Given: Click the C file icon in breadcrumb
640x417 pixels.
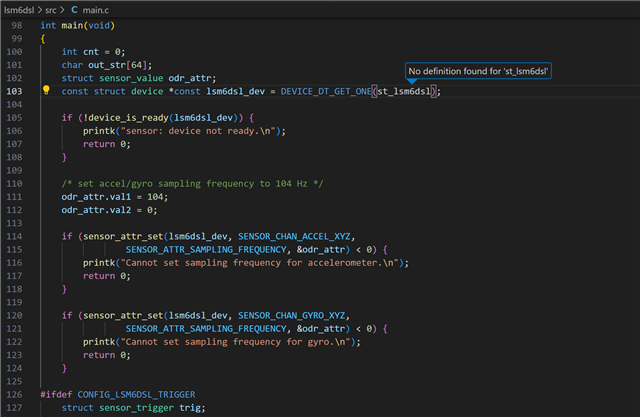Looking at the screenshot, I should pyautogui.click(x=74, y=9).
